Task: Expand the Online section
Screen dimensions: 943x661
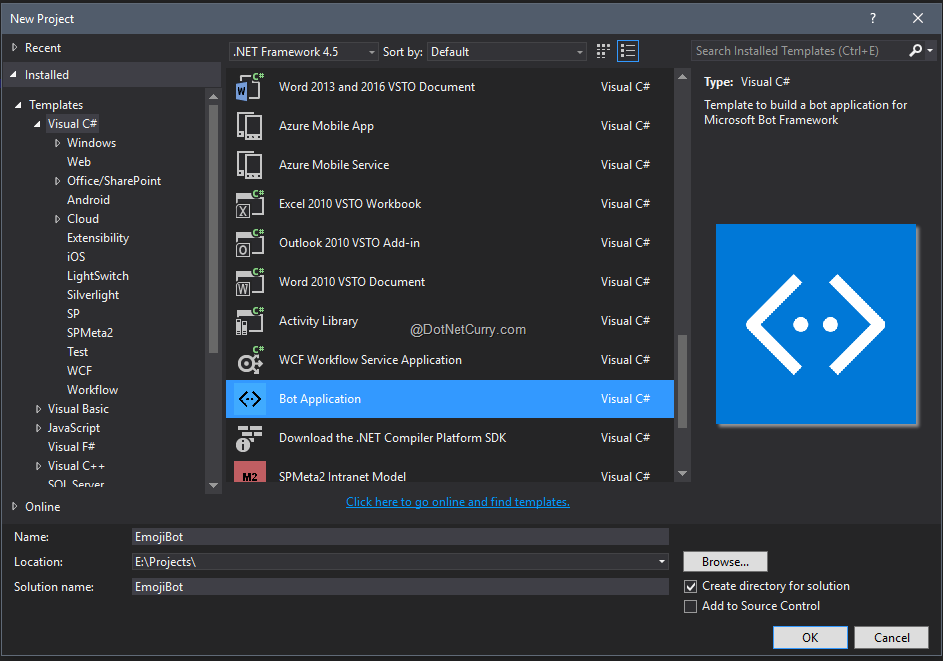Action: click(x=14, y=506)
